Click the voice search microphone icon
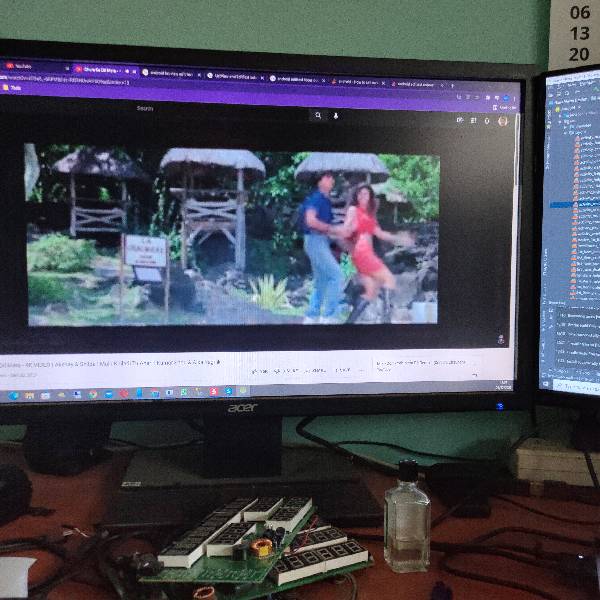 click(336, 115)
